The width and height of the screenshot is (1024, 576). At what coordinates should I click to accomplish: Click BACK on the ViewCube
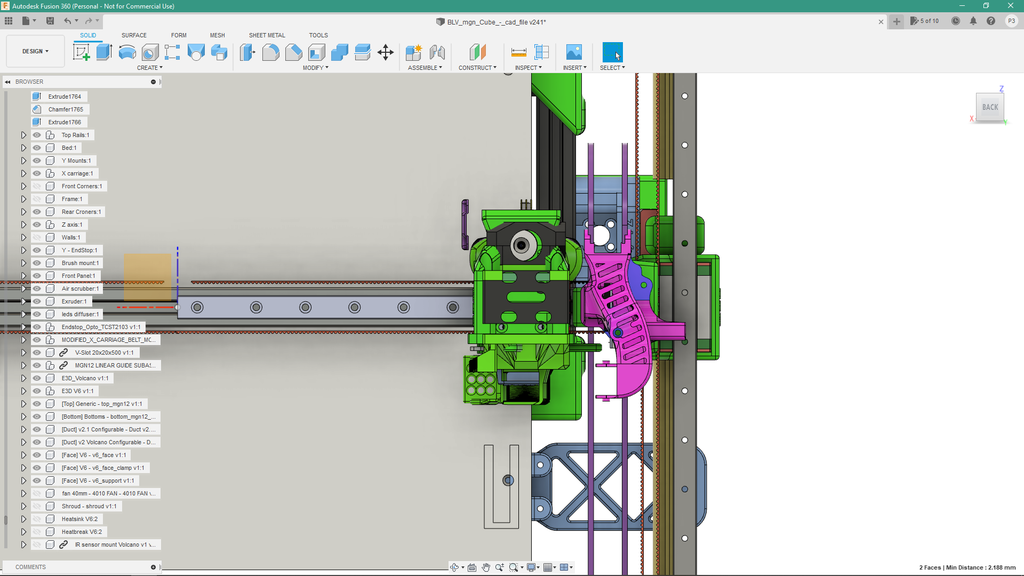989,107
